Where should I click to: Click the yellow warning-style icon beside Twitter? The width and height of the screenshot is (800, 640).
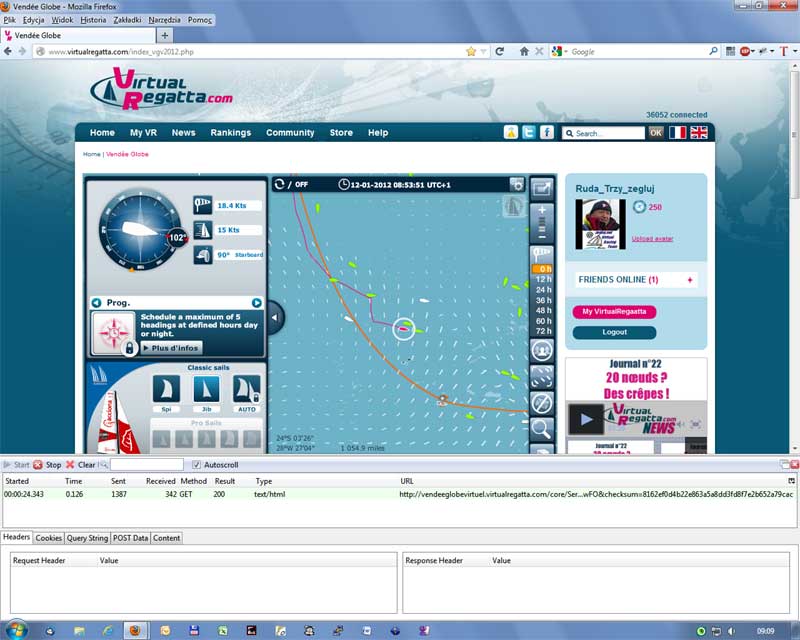(511, 132)
